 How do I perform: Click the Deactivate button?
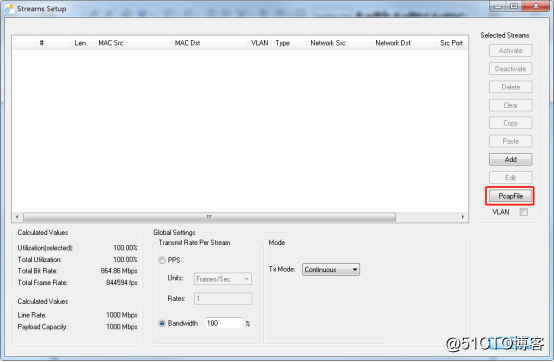coord(510,69)
